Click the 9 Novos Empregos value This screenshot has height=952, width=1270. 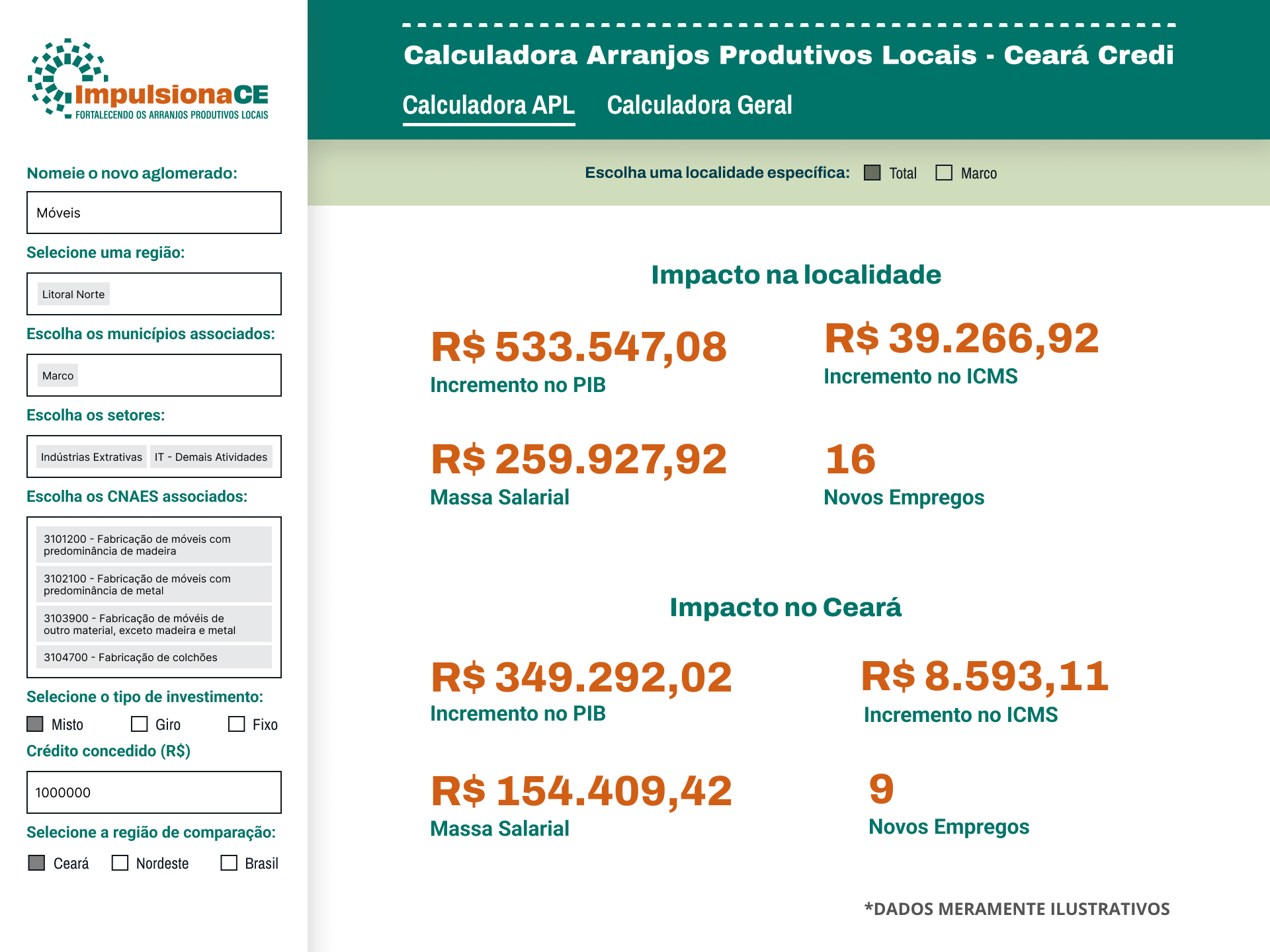point(882,789)
